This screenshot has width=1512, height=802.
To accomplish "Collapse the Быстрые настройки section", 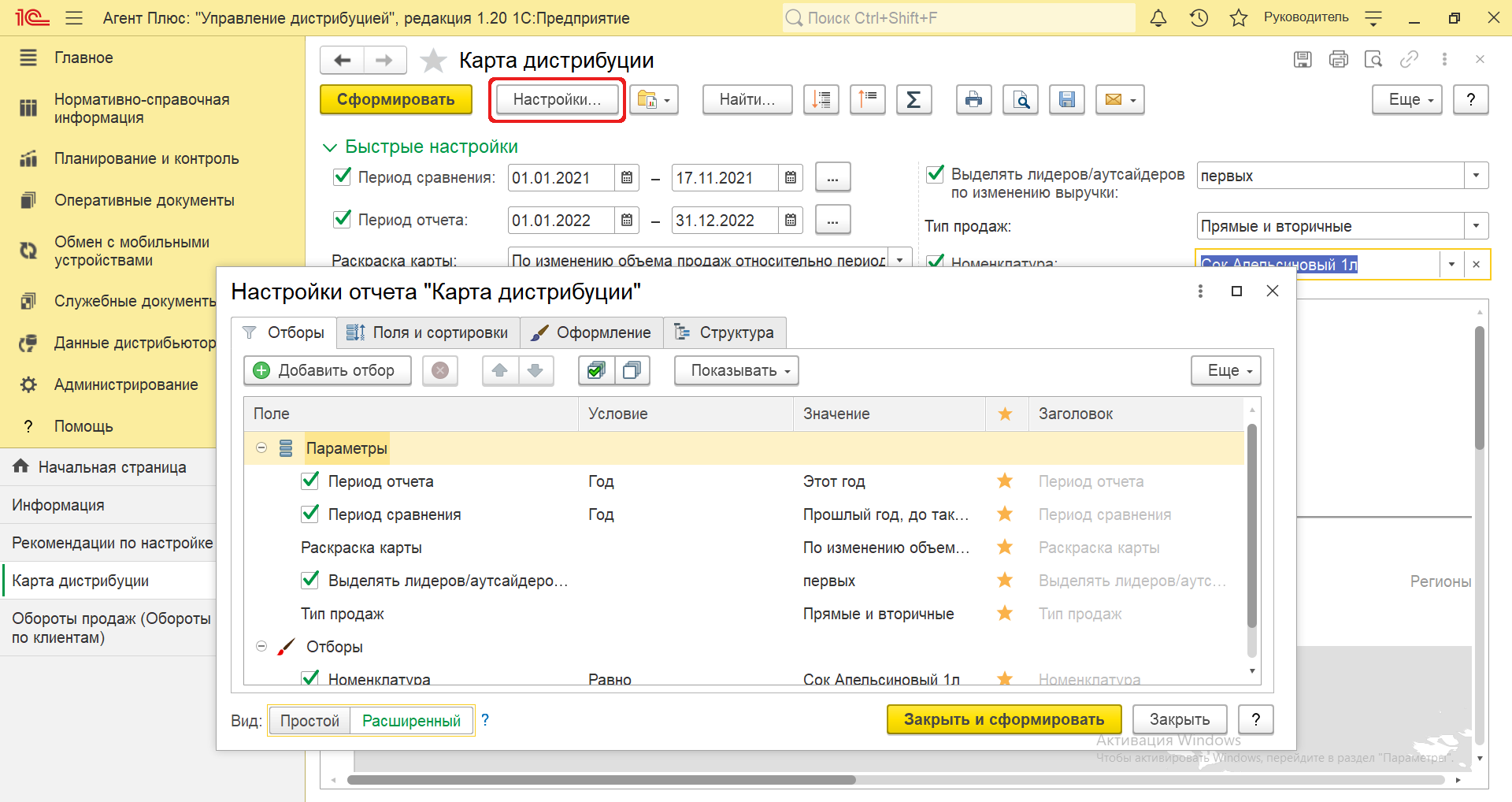I will 330,147.
